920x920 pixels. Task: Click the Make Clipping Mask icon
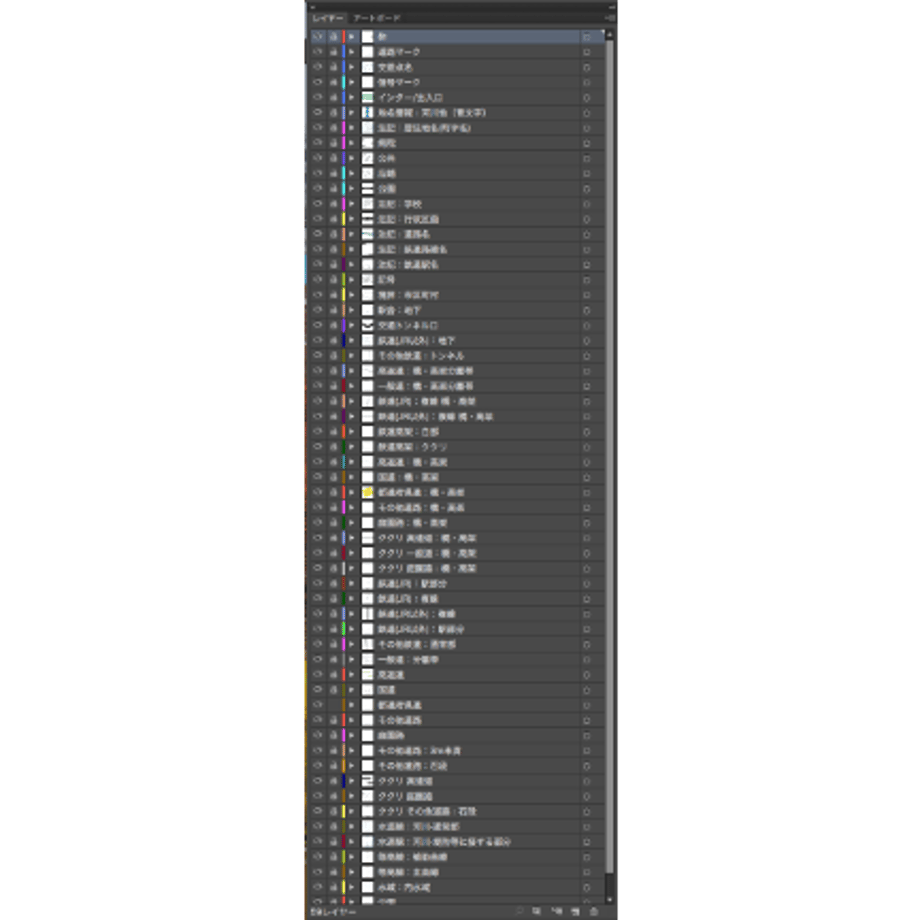click(x=537, y=911)
